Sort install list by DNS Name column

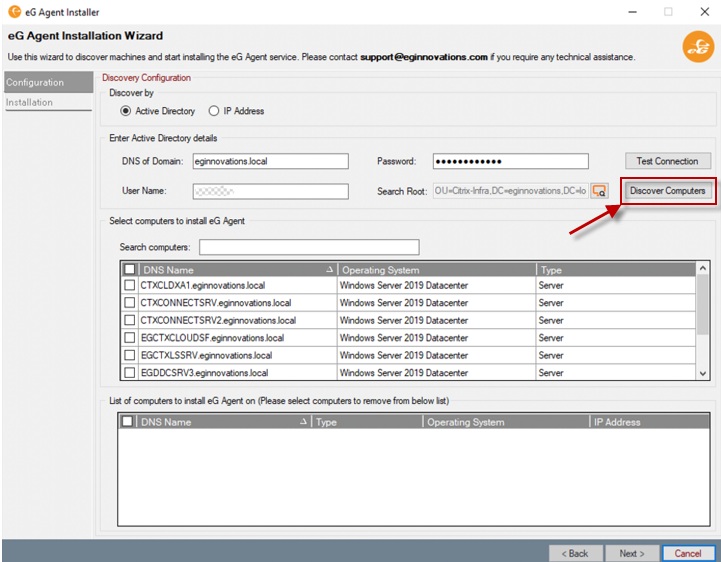point(223,422)
